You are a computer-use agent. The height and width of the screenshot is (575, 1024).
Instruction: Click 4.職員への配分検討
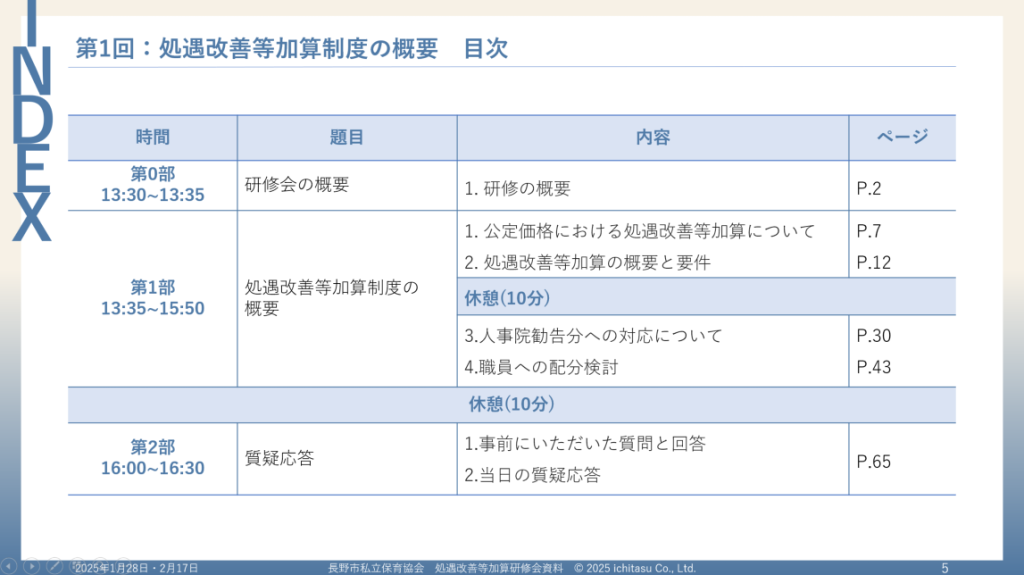pyautogui.click(x=541, y=367)
